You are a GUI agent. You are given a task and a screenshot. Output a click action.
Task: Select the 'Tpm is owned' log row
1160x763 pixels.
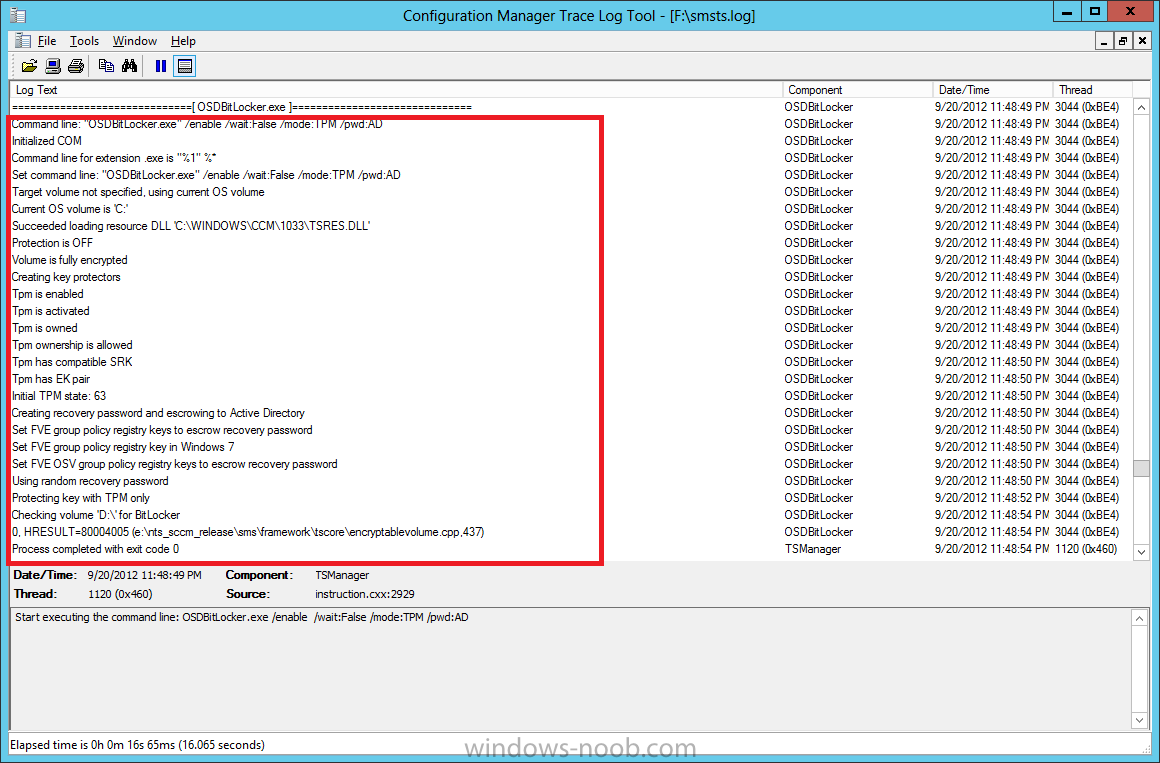coord(571,328)
